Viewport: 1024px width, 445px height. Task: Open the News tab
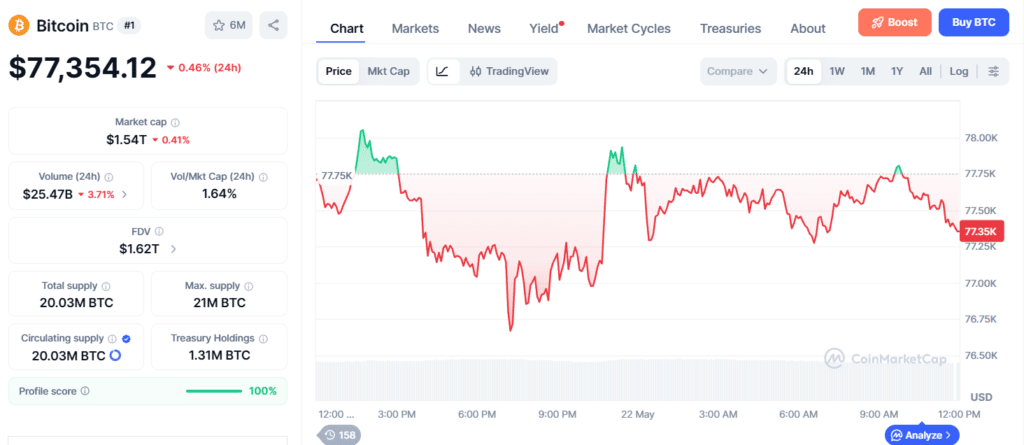pos(485,28)
